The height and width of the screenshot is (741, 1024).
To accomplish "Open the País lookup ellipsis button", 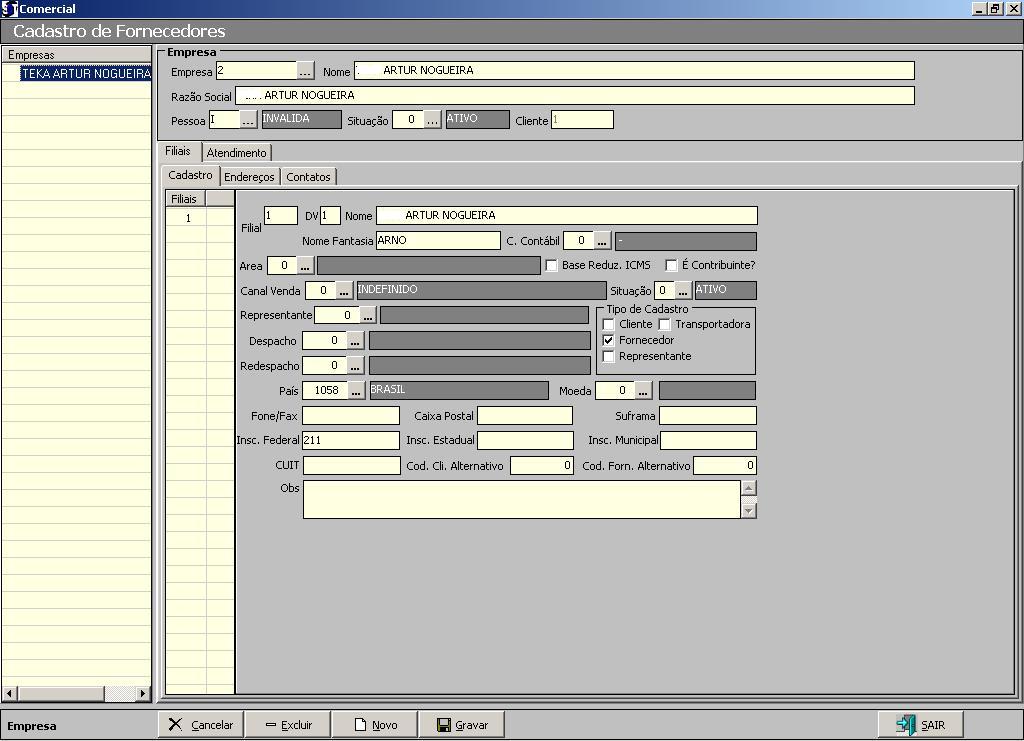I will click(356, 391).
